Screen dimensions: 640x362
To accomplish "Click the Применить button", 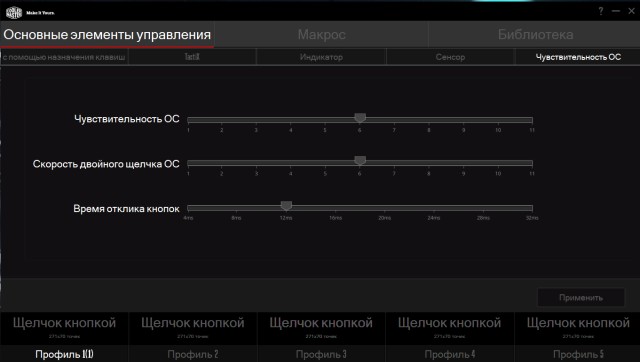I will tap(581, 298).
